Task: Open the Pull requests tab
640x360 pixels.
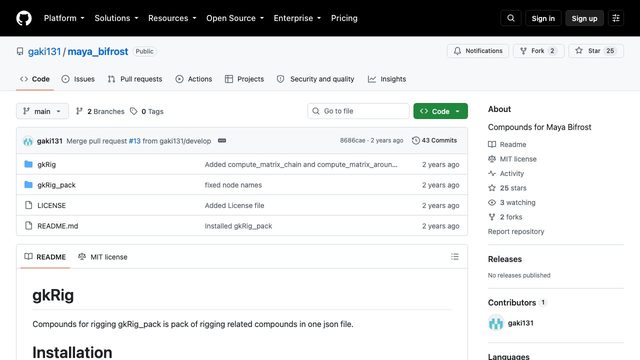Action: tap(135, 79)
